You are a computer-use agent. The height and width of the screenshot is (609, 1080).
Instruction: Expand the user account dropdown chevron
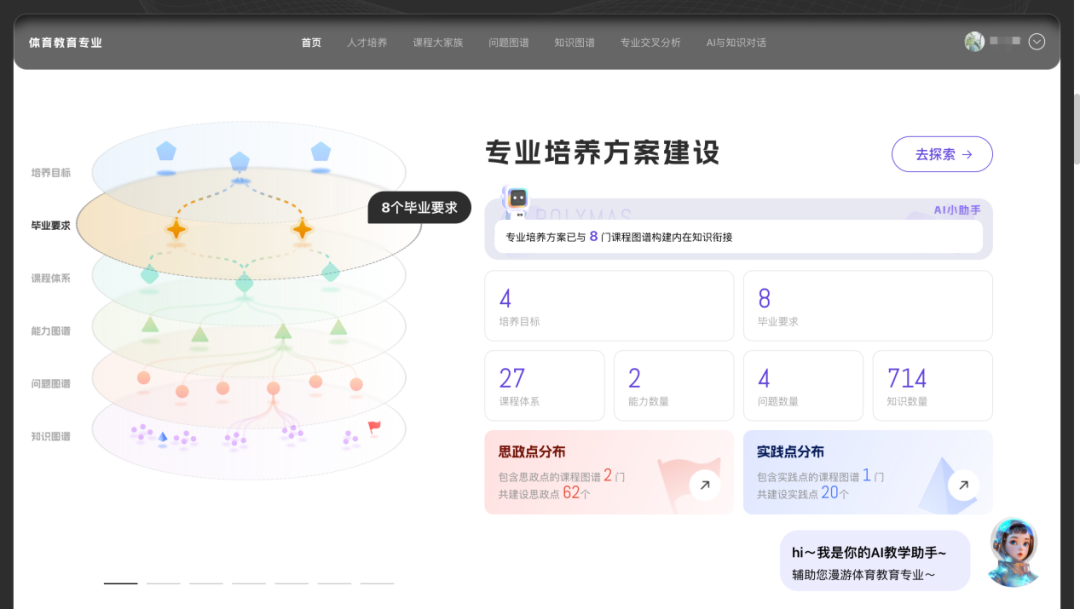pos(1037,42)
